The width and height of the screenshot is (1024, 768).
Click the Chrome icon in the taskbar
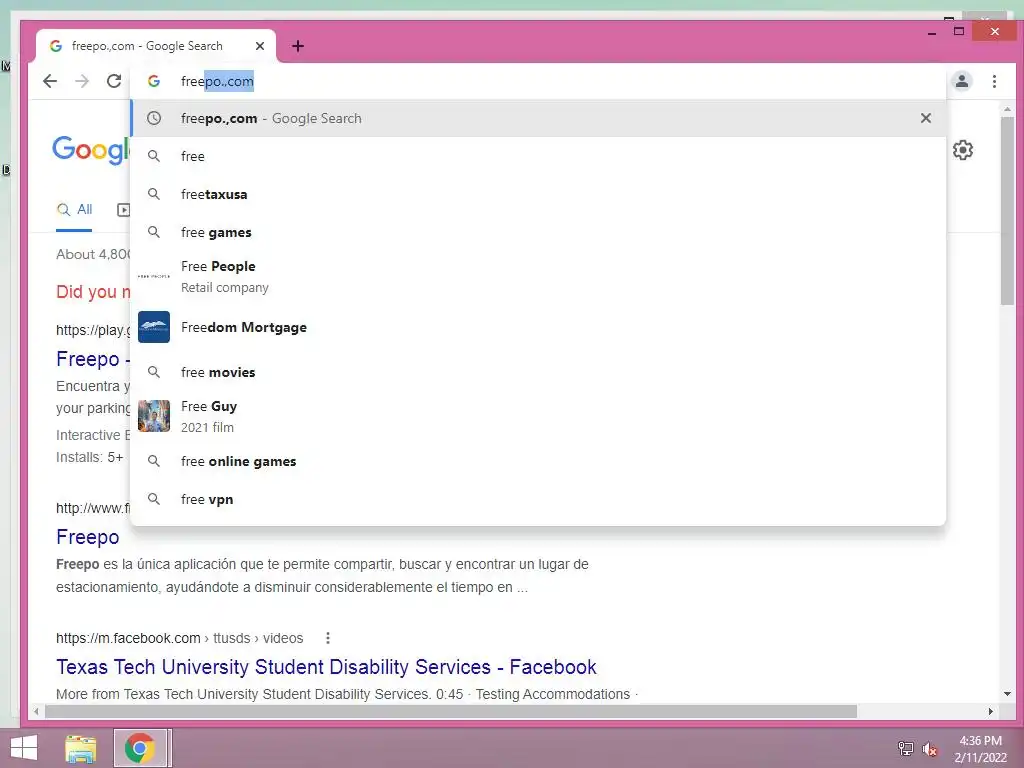pos(140,748)
